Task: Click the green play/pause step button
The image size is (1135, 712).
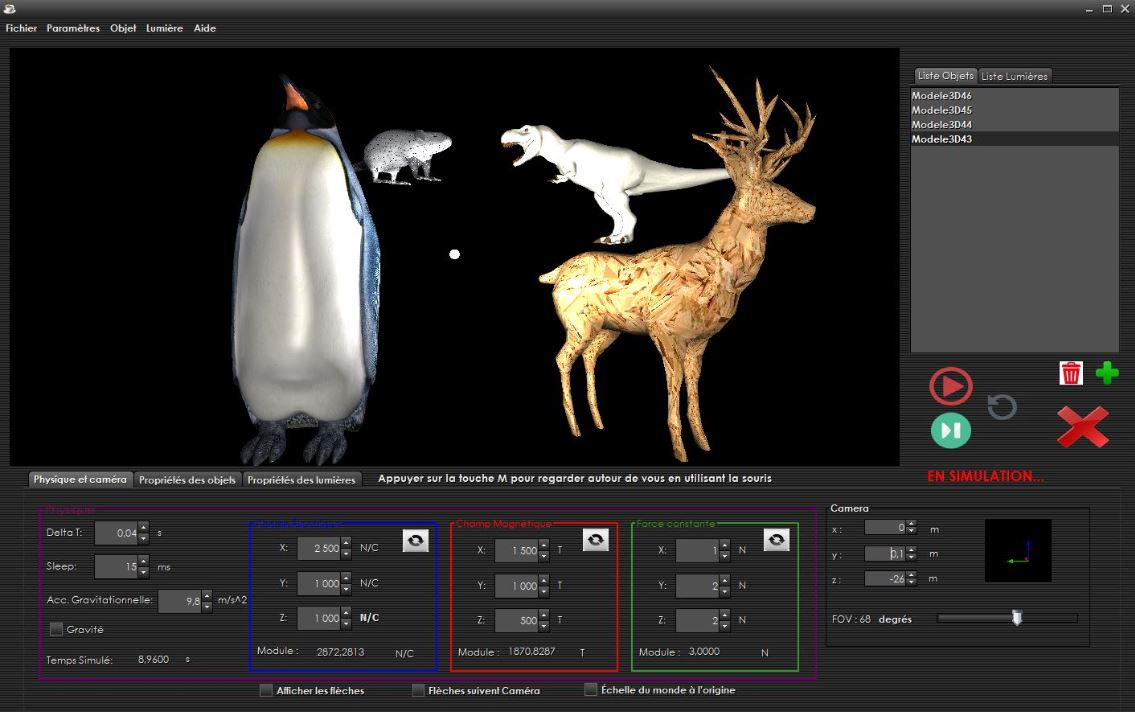Action: pyautogui.click(x=950, y=430)
